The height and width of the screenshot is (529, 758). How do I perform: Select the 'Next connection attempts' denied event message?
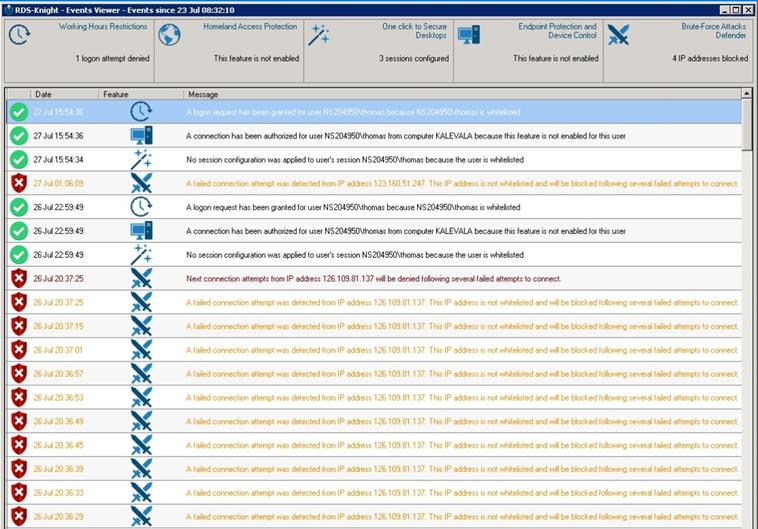coord(373,279)
